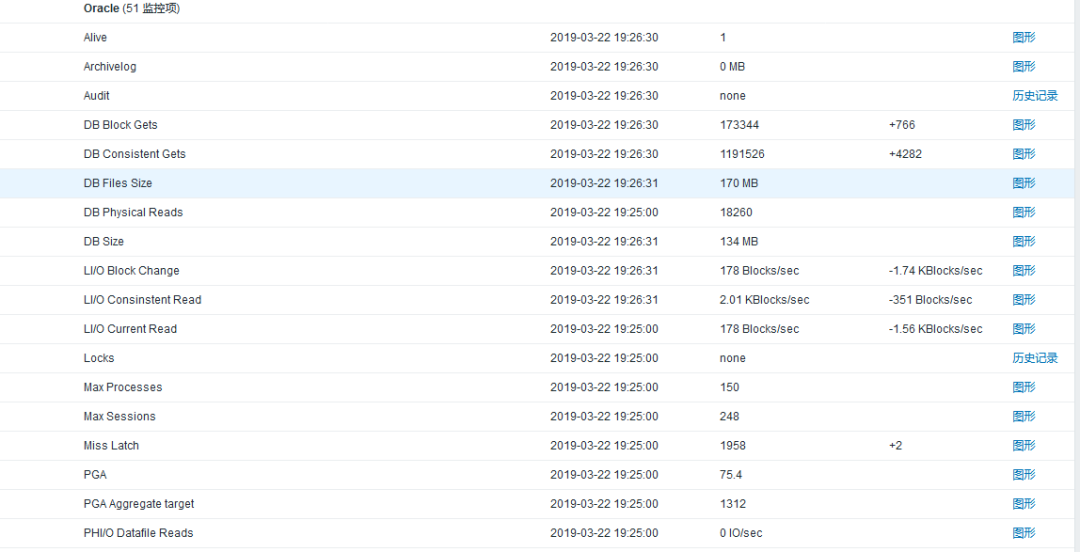Select the DB Files Size item name
The image size is (1080, 552).
[118, 183]
